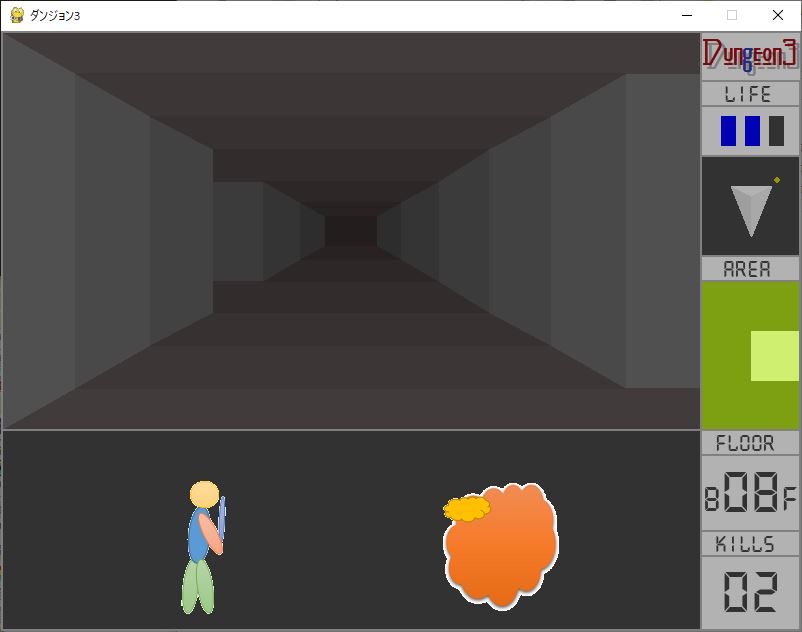The width and height of the screenshot is (802, 632).
Task: Click the empty dark third life bar
Action: tap(776, 131)
